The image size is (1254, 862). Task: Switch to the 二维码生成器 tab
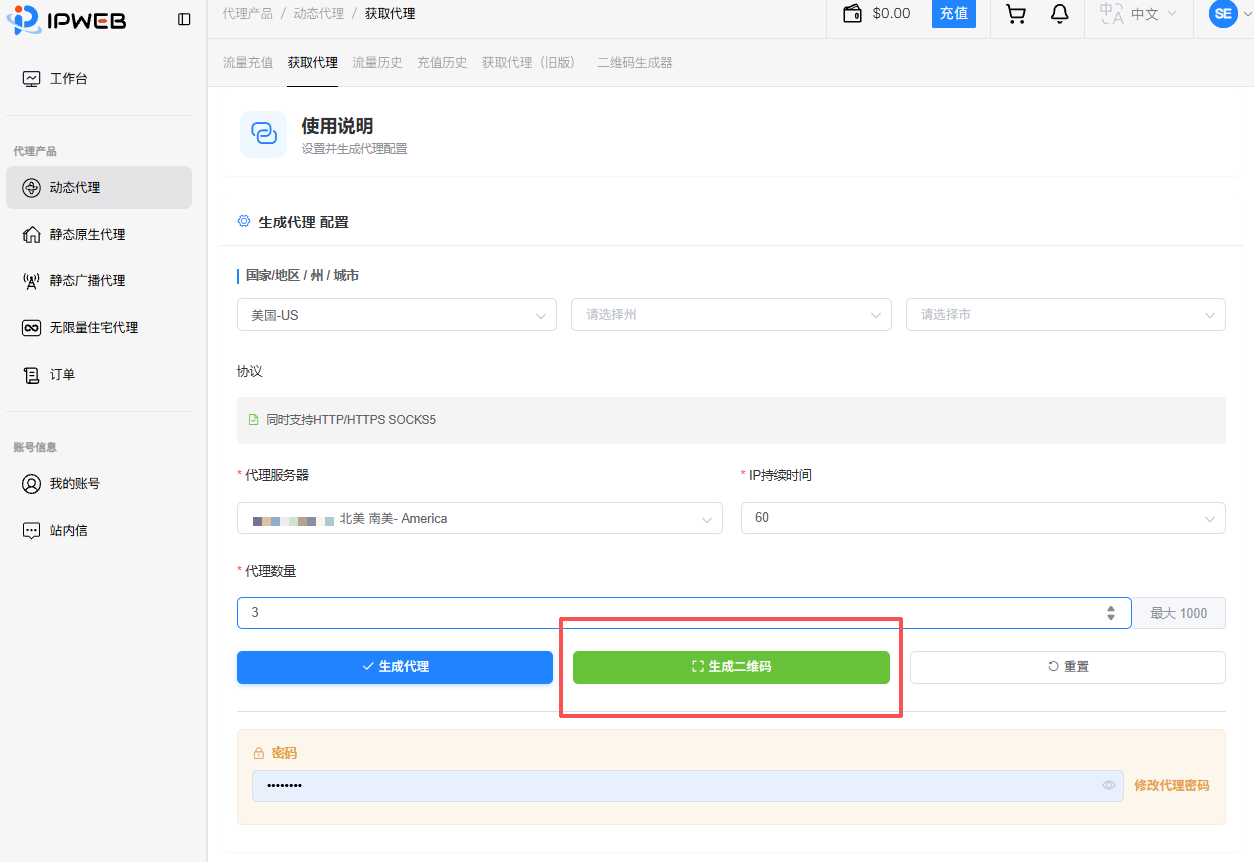[x=635, y=62]
